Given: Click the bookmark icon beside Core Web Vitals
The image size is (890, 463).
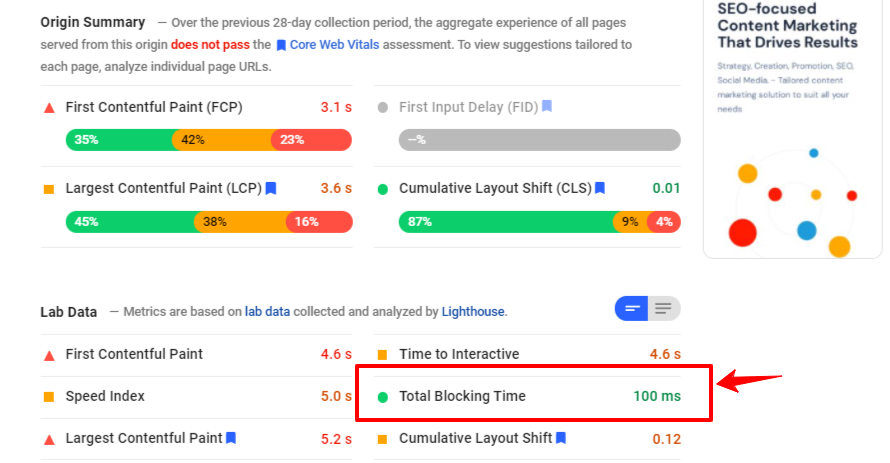Looking at the screenshot, I should coord(281,45).
